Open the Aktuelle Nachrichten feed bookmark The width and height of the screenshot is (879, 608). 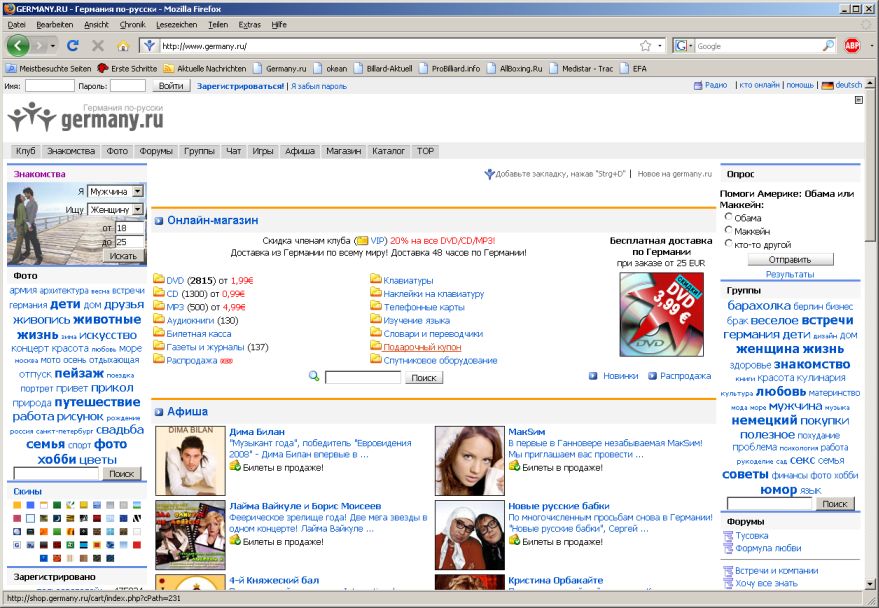205,68
